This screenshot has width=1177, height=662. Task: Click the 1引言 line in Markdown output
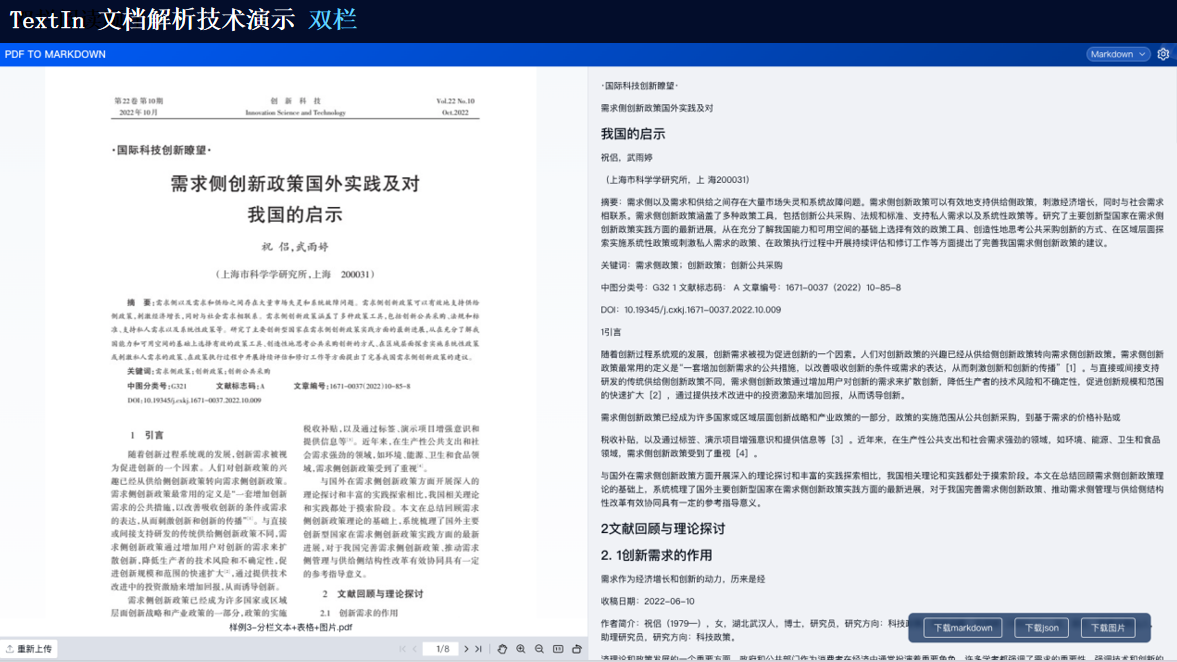610,332
